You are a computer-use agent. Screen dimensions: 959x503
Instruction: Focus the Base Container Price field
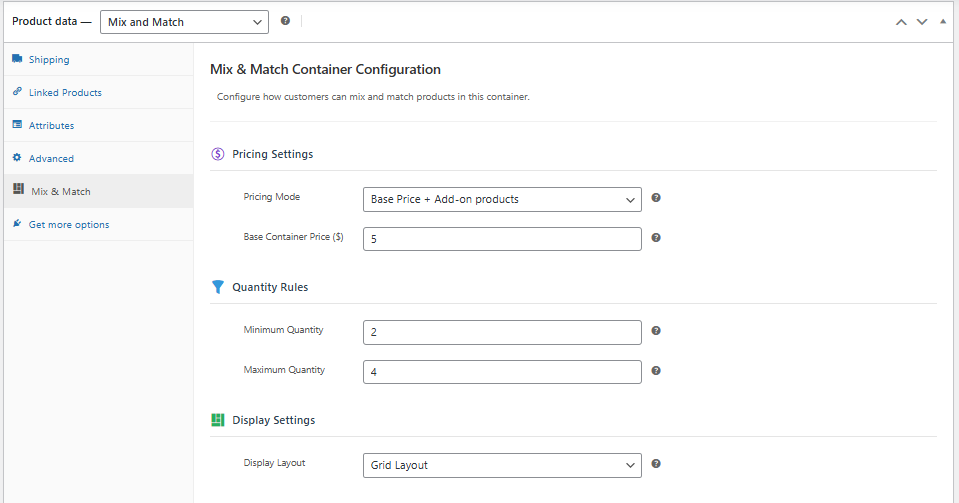[x=501, y=239]
